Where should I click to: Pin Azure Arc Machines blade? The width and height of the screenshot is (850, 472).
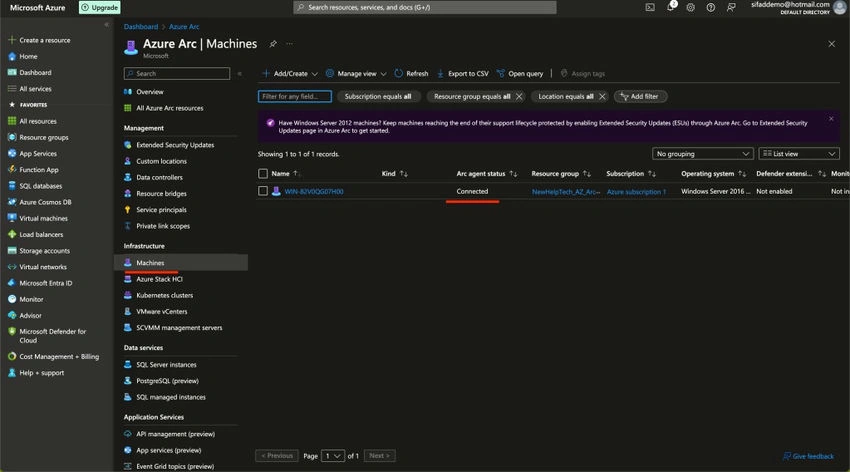[273, 44]
